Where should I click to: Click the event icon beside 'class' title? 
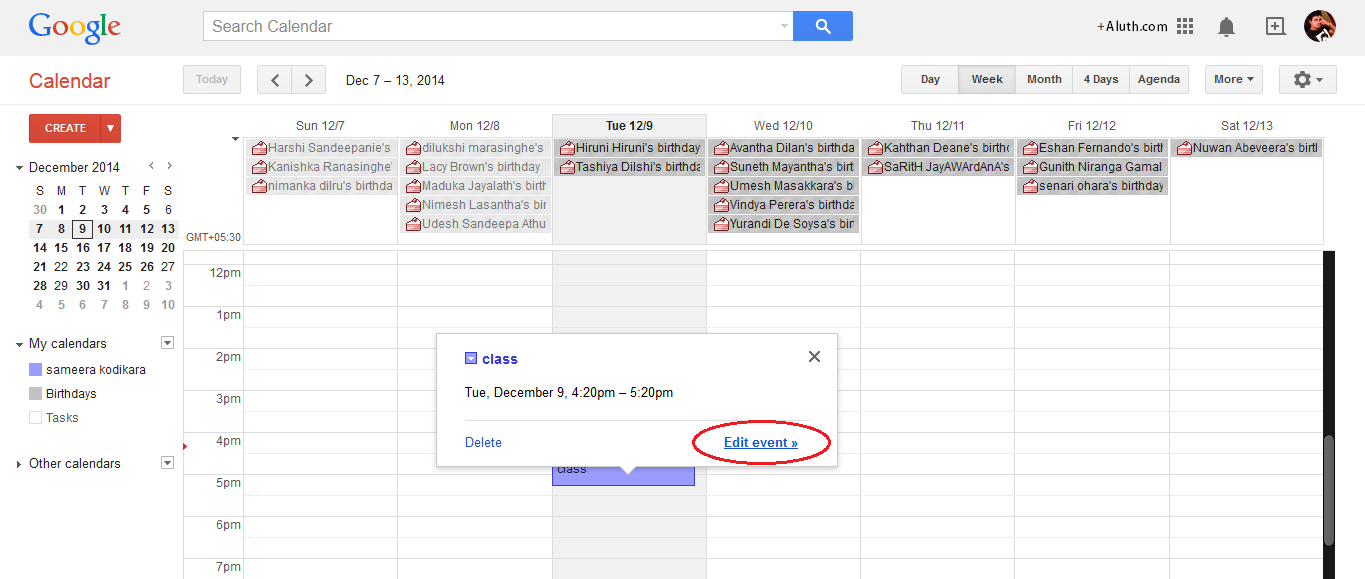click(470, 358)
